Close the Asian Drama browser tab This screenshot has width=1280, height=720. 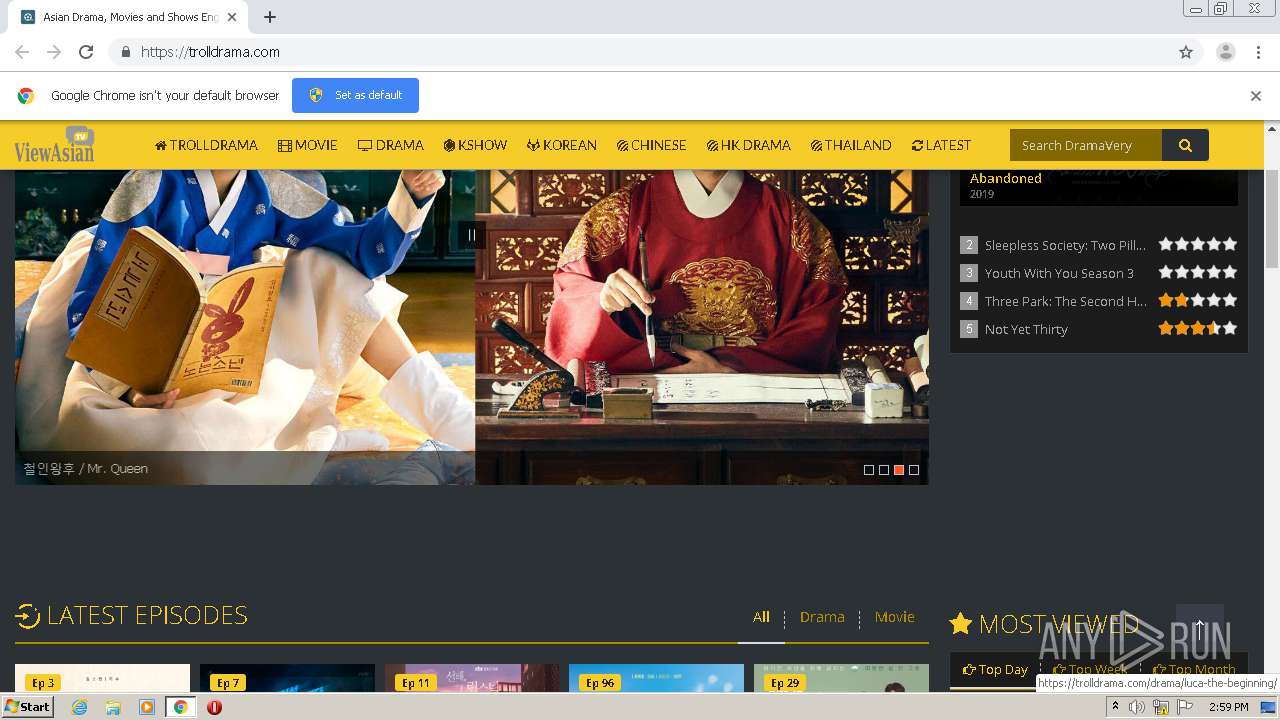(232, 17)
